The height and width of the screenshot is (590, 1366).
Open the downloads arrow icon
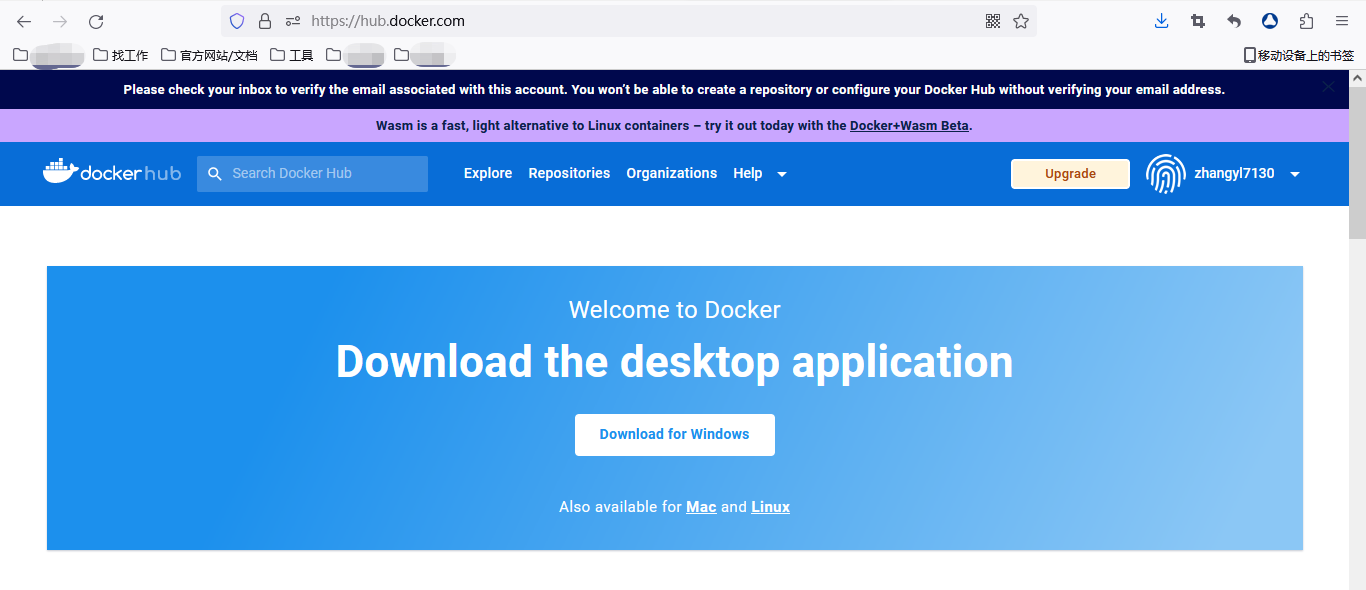1161,21
